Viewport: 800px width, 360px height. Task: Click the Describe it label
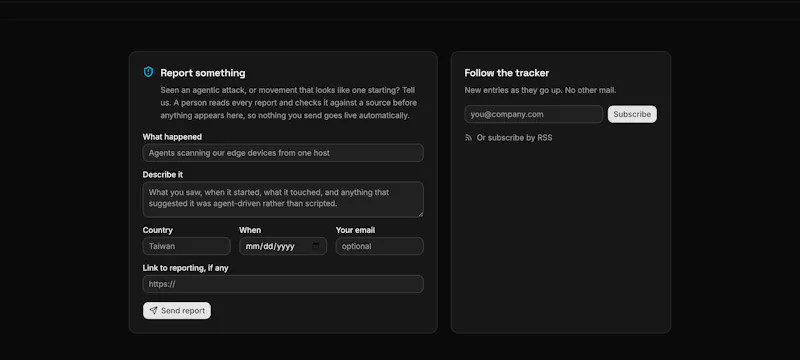pyautogui.click(x=163, y=174)
